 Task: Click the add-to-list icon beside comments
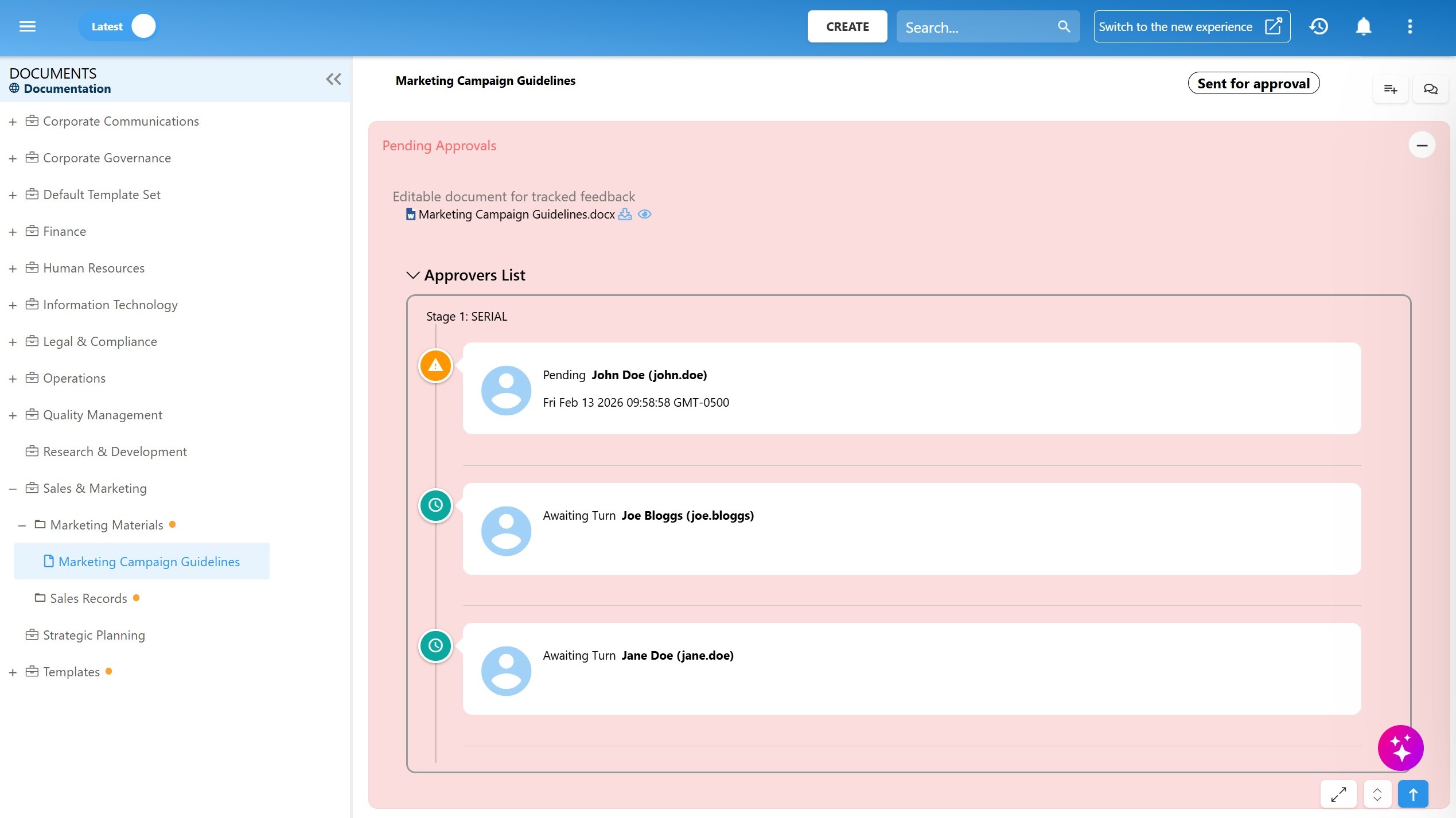1390,89
